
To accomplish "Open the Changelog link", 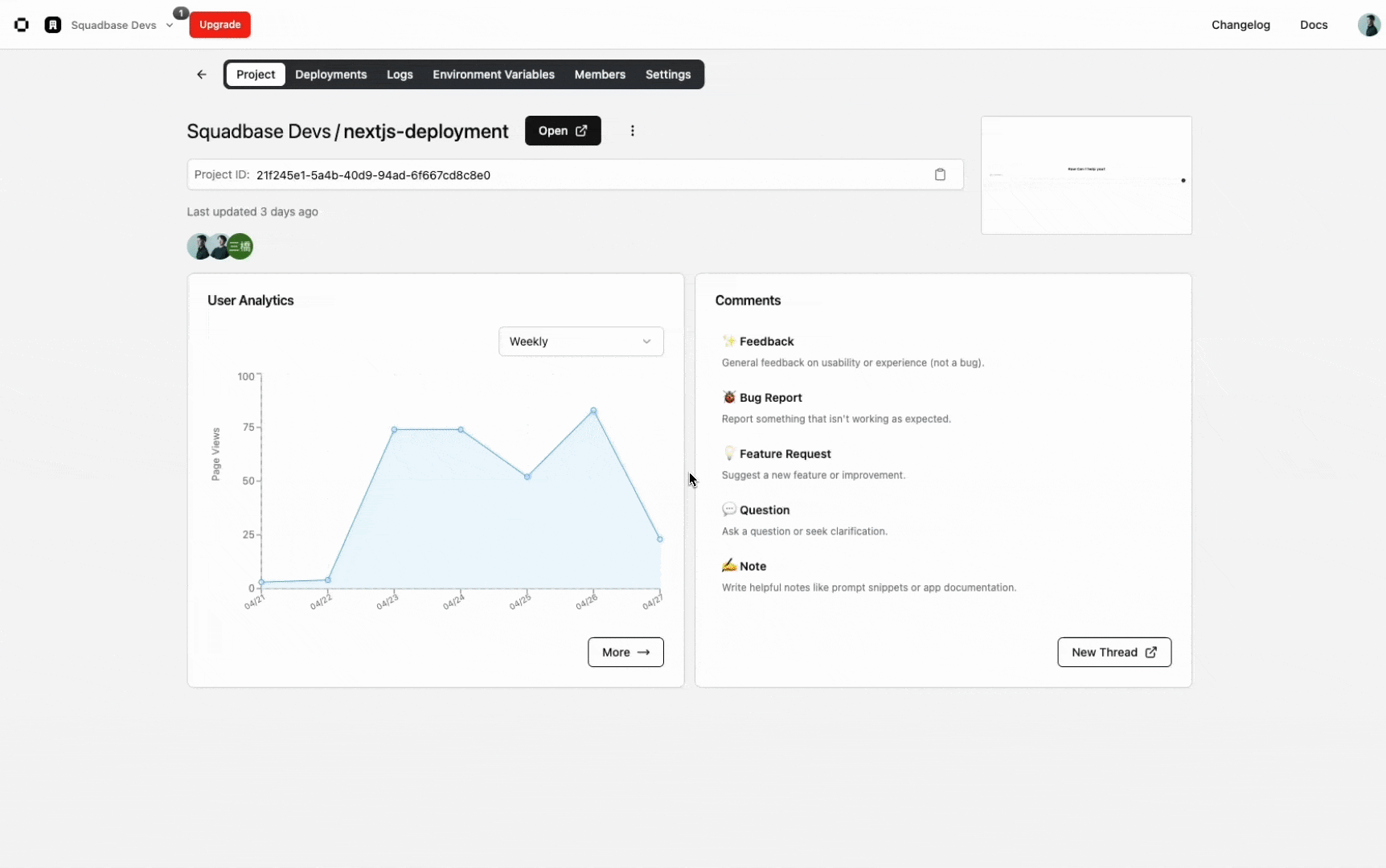I will click(x=1240, y=25).
